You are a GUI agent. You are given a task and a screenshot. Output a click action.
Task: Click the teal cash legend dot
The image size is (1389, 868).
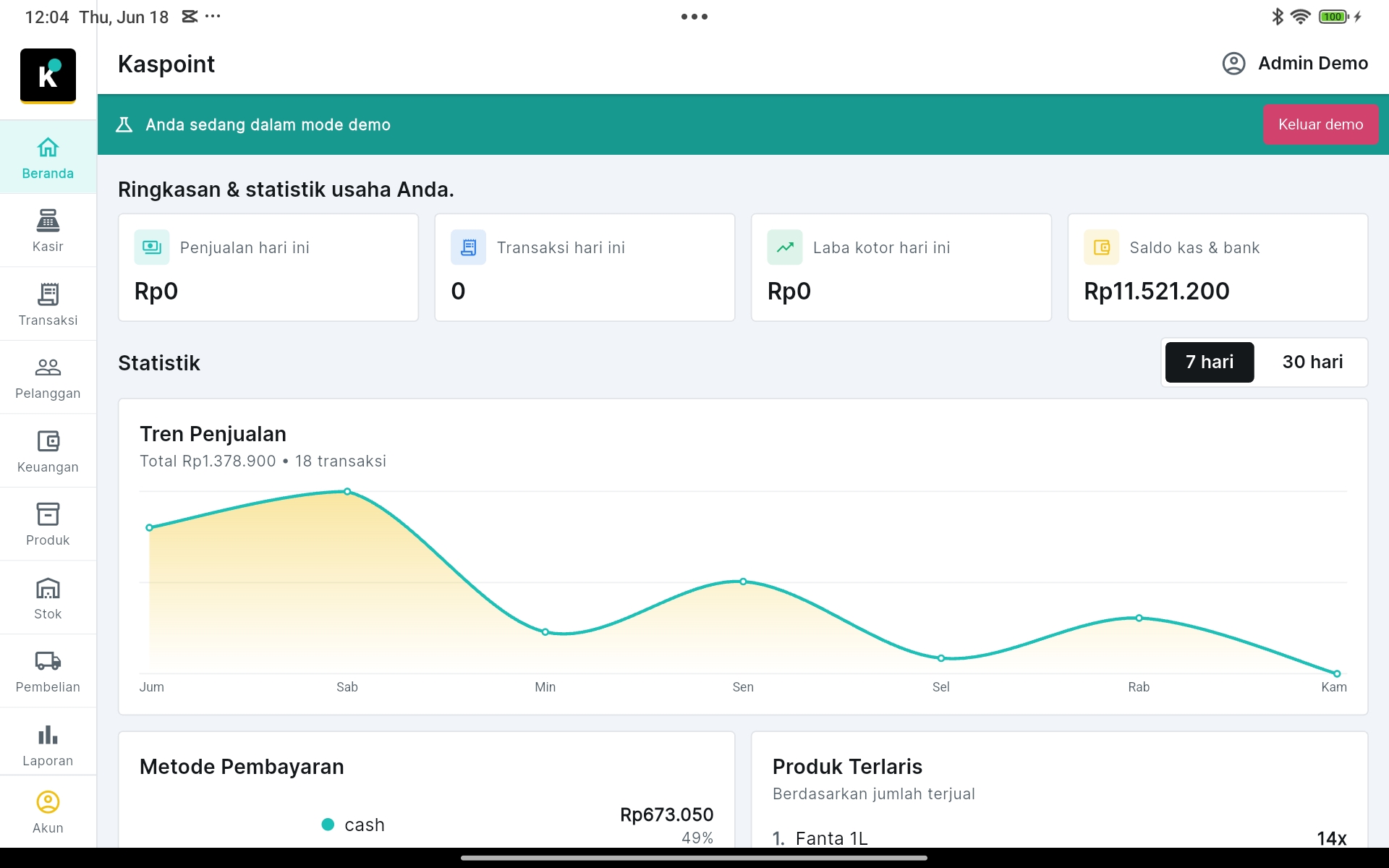tap(328, 825)
